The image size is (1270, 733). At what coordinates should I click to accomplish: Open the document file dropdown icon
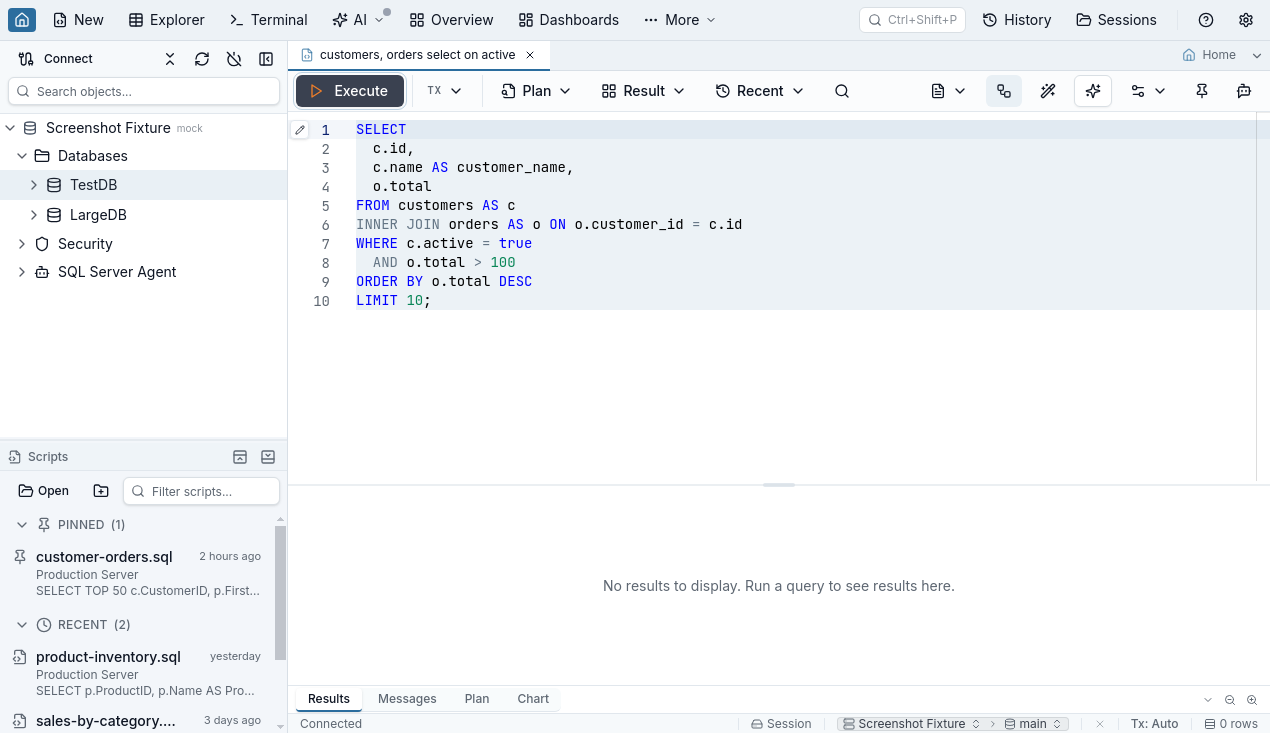948,91
